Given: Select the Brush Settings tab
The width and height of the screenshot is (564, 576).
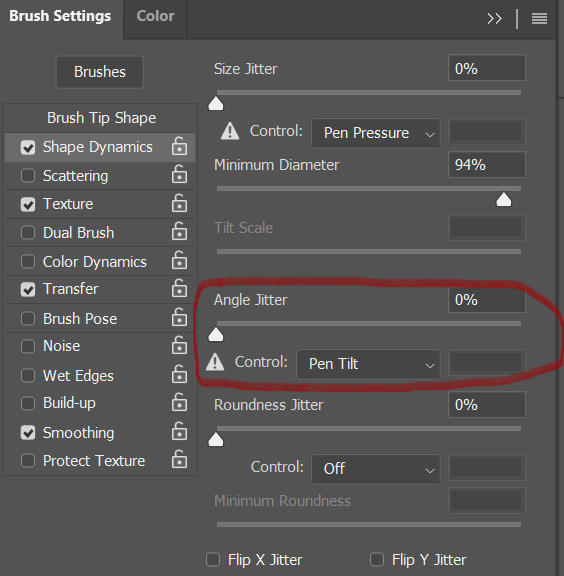Looking at the screenshot, I should pyautogui.click(x=60, y=16).
